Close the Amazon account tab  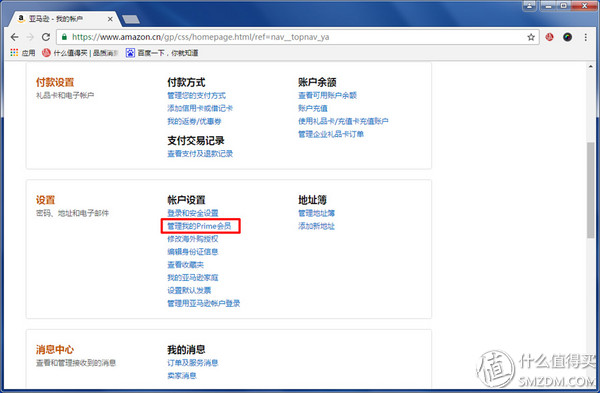110,19
